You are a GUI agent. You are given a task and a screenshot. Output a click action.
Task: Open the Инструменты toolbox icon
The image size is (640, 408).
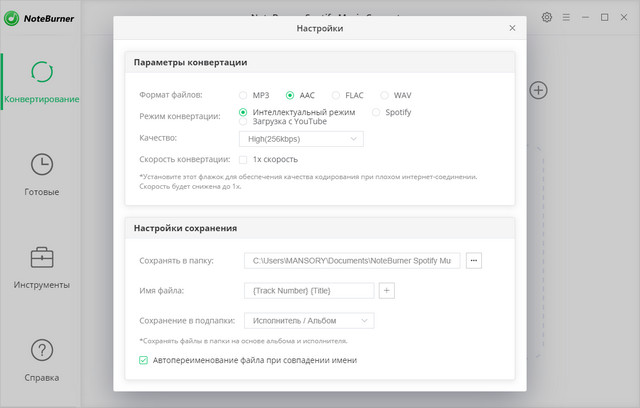(x=42, y=257)
